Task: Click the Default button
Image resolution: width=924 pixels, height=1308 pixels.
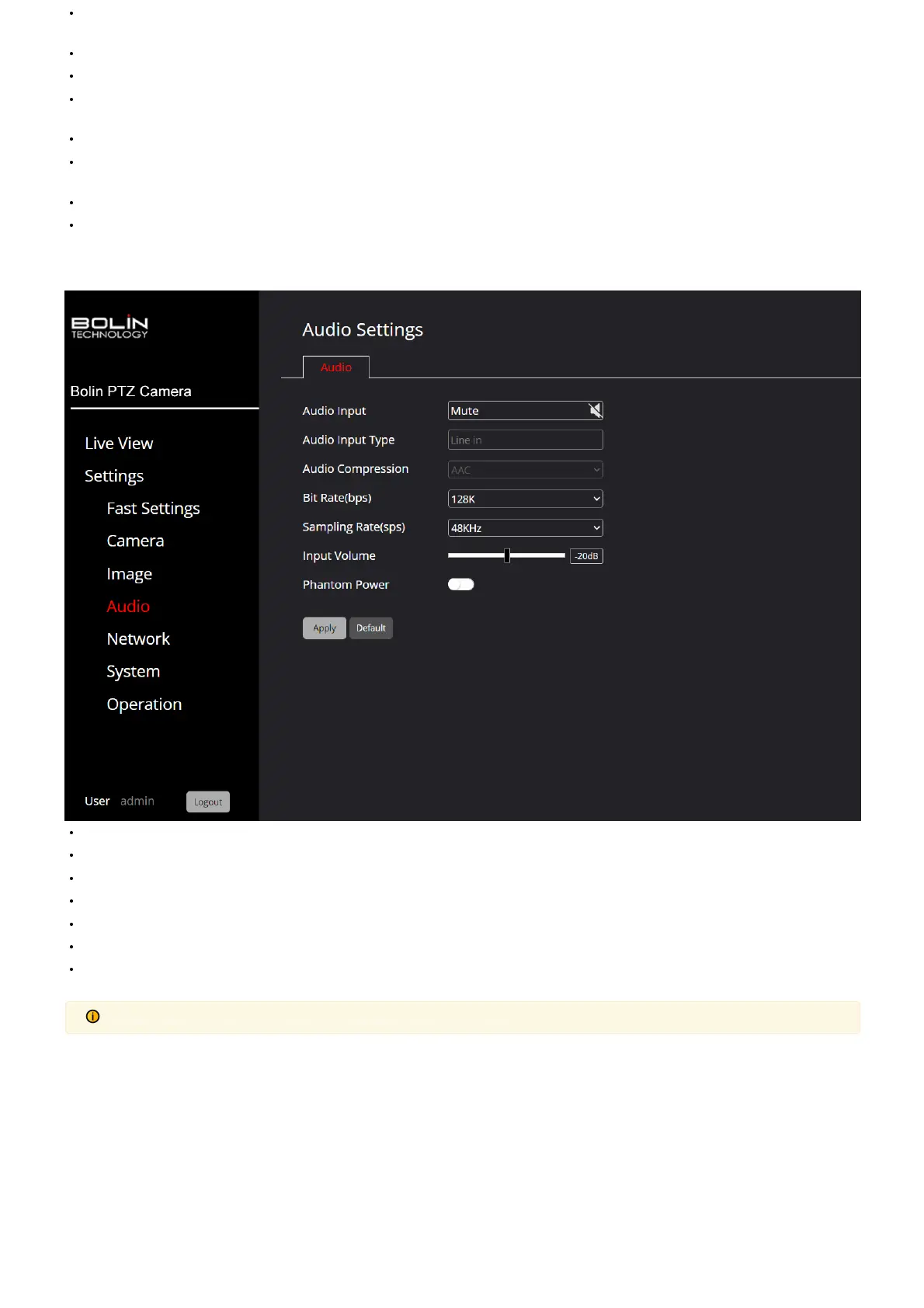Action: point(370,628)
